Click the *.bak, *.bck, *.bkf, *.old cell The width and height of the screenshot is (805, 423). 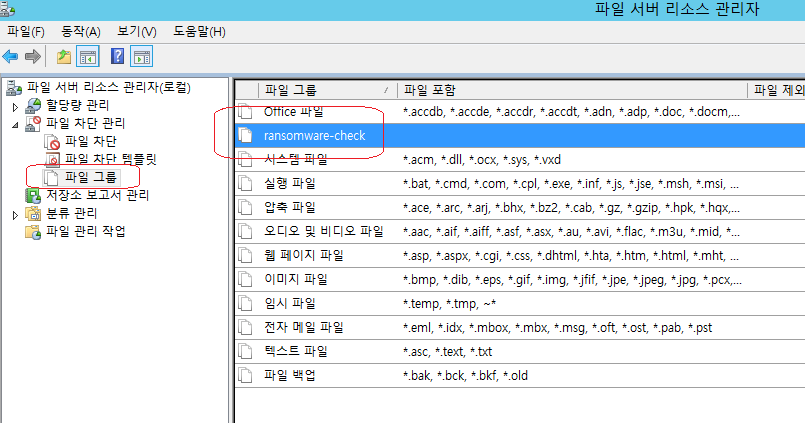[x=465, y=376]
